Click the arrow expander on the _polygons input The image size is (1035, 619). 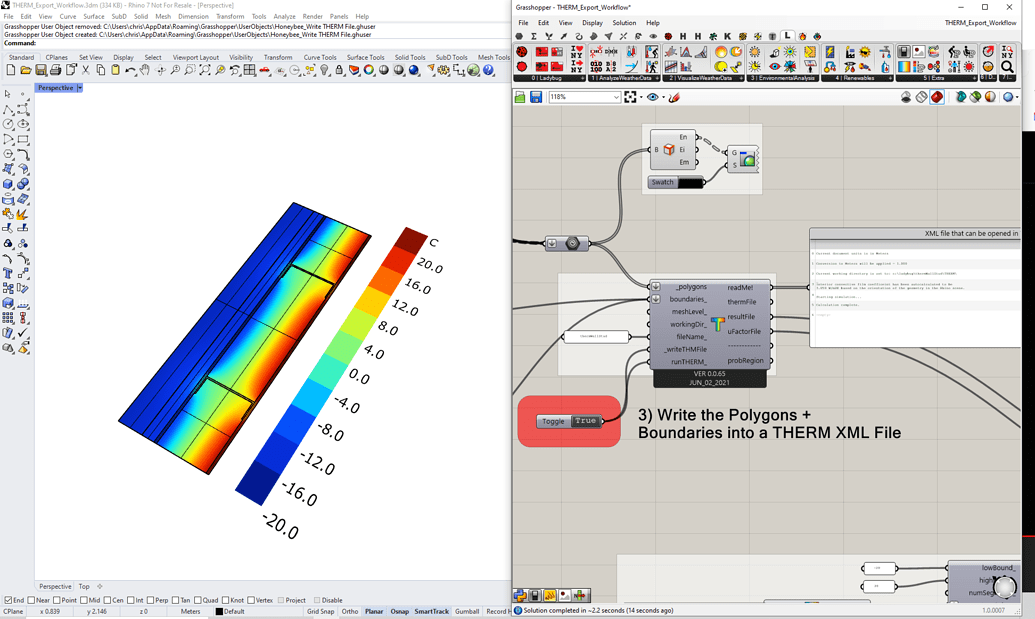[656, 287]
